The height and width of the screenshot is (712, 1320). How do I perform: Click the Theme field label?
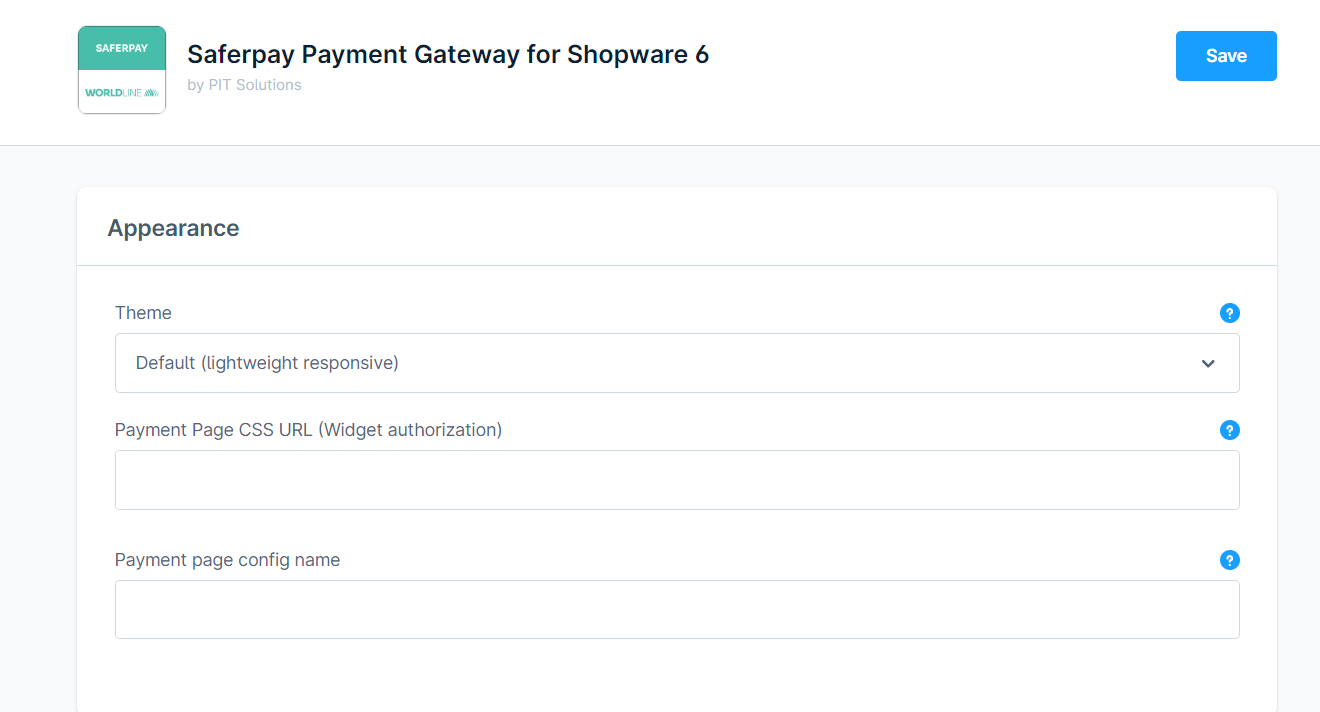point(143,313)
